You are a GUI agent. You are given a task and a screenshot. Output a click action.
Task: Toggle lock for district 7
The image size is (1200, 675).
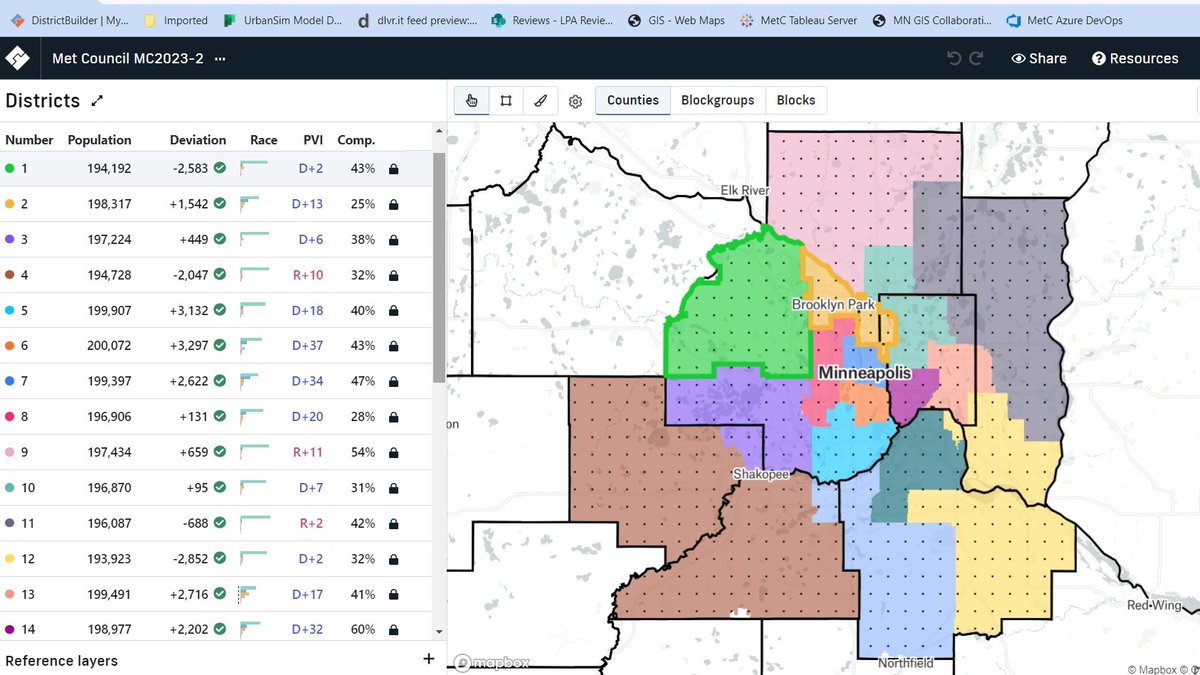393,382
